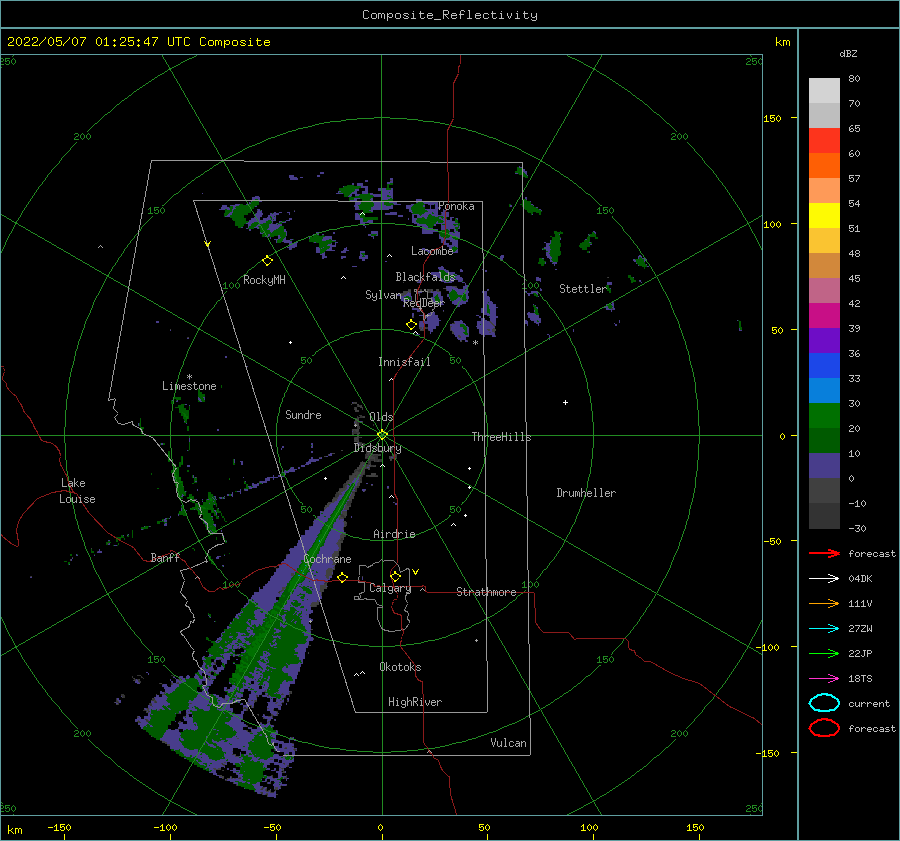Click the 150 tick on right axis
This screenshot has height=841, width=900.
tap(772, 118)
